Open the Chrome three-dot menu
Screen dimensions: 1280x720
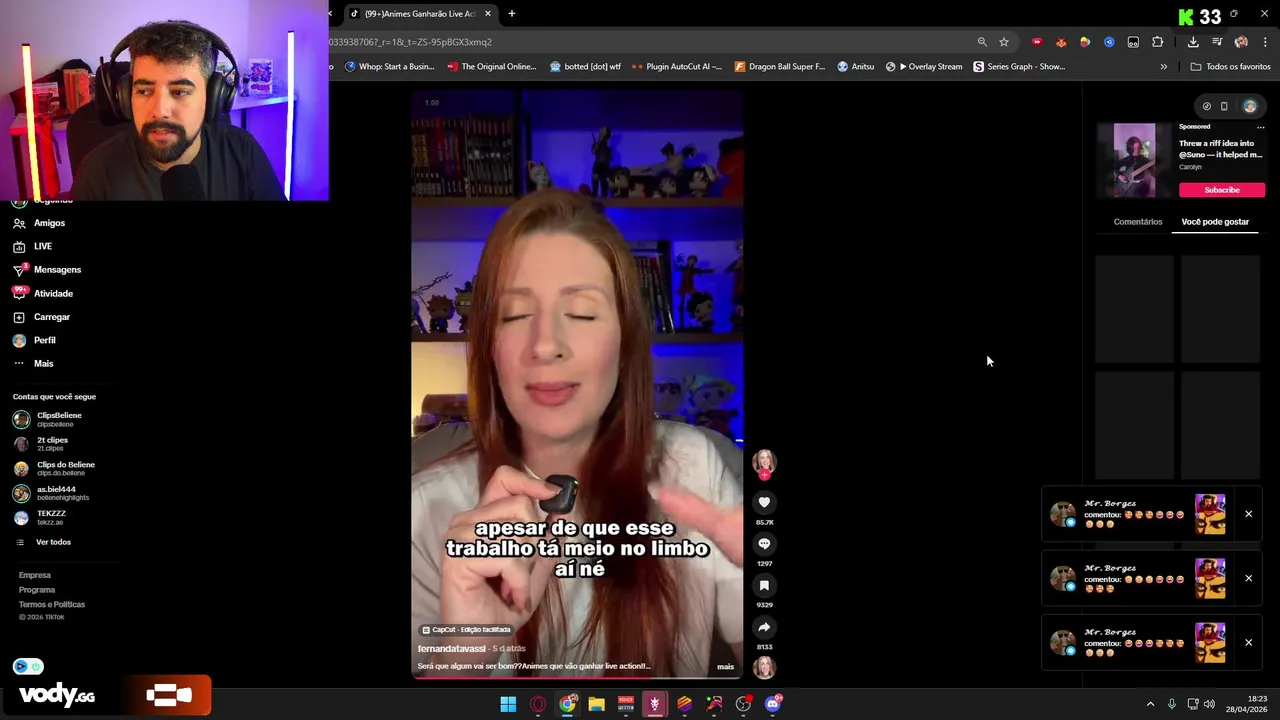pos(1266,42)
